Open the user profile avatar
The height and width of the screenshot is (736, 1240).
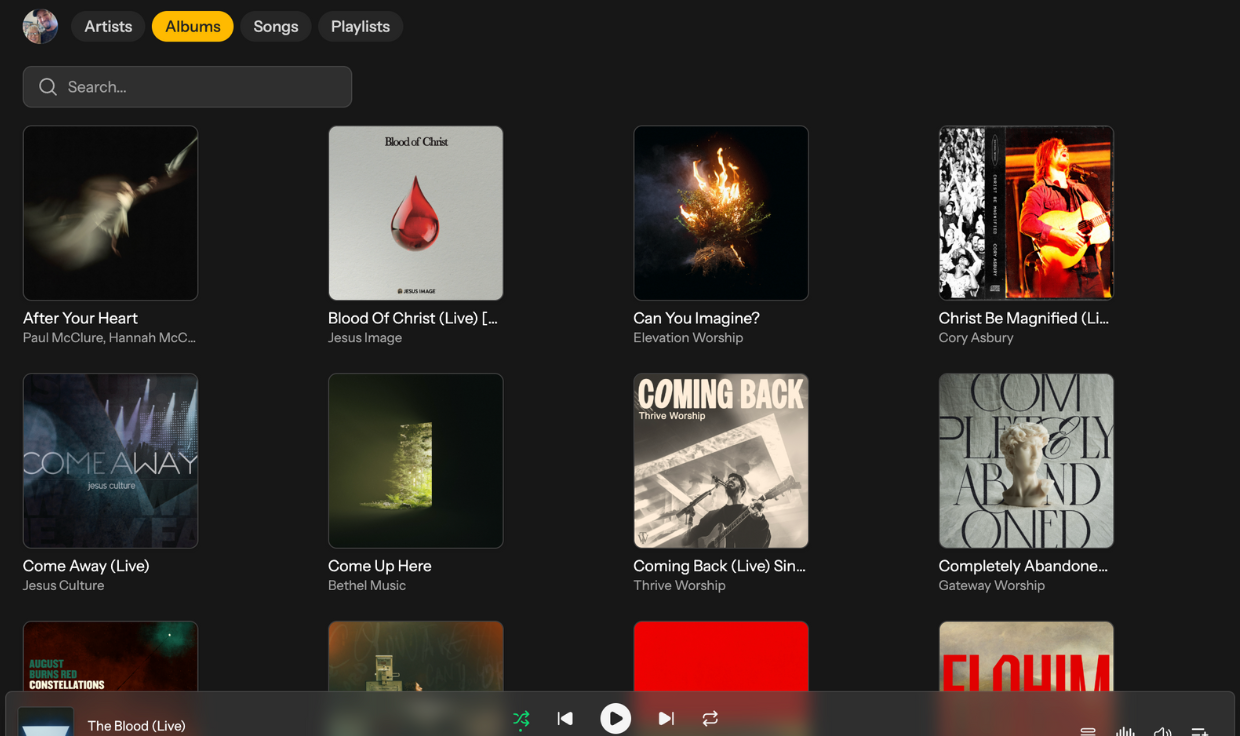40,27
